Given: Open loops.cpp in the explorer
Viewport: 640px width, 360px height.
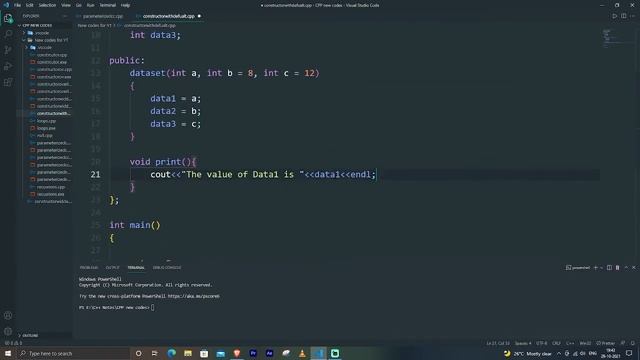Looking at the screenshot, I should click(47, 121).
